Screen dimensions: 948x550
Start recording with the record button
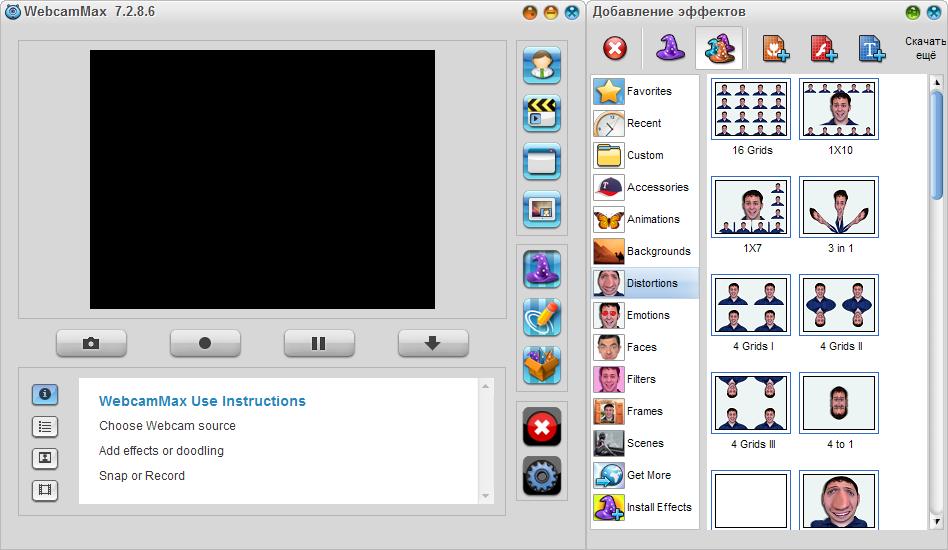coord(205,343)
